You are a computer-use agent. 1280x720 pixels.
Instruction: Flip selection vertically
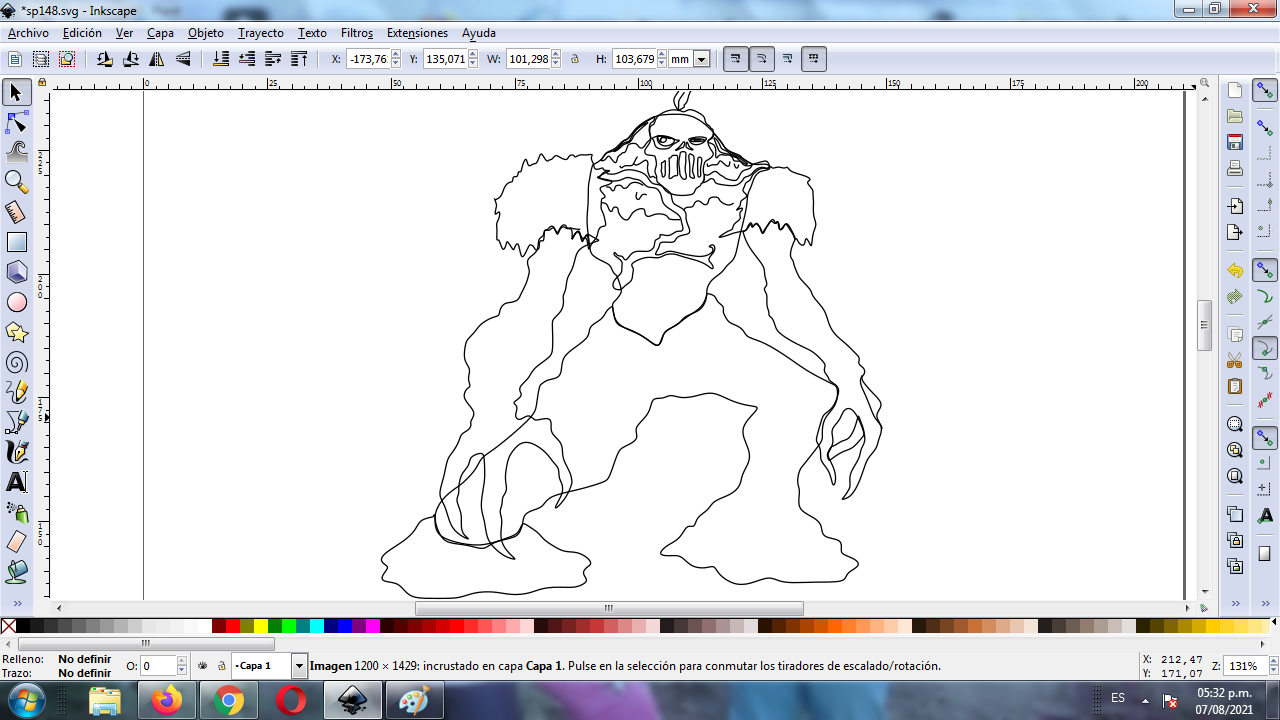(183, 59)
